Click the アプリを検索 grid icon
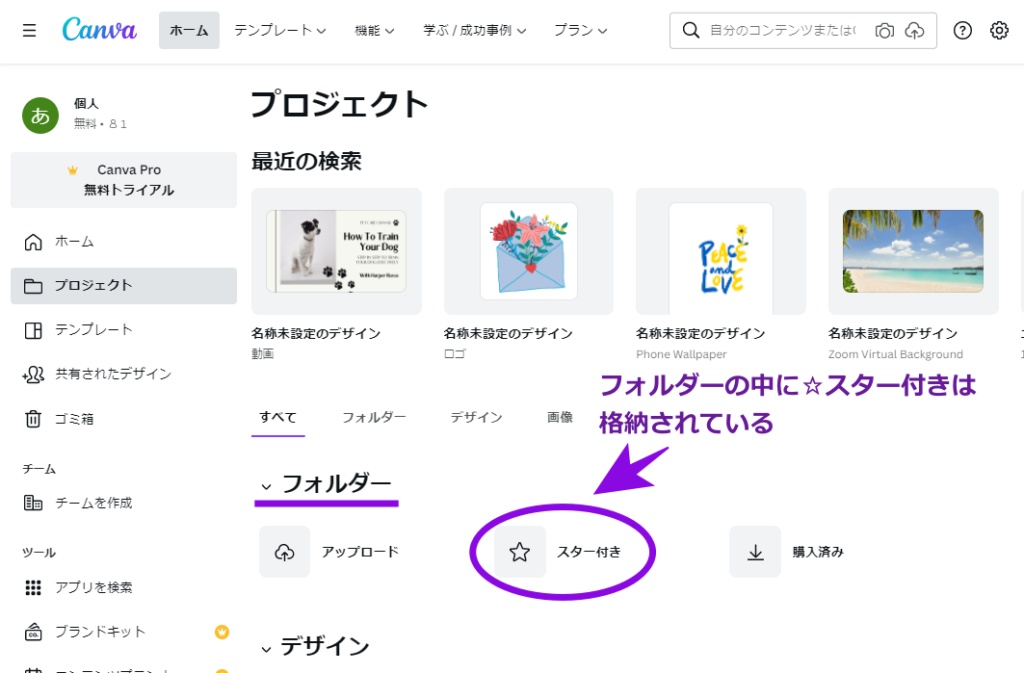 pyautogui.click(x=33, y=587)
